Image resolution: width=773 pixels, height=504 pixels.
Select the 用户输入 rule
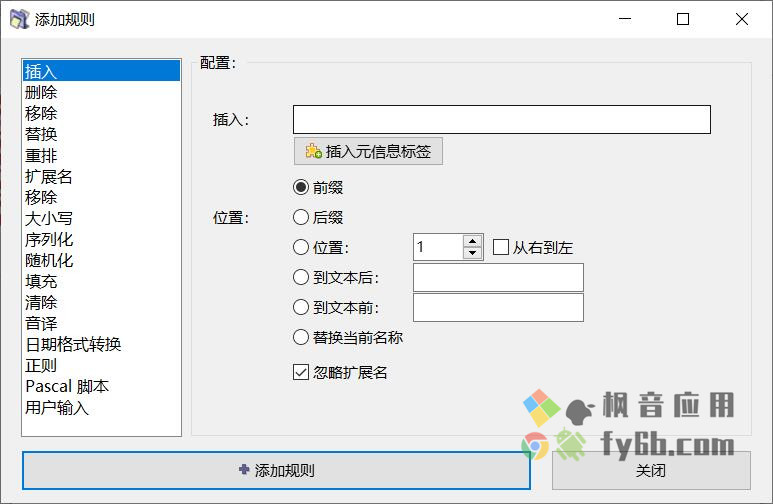pos(101,407)
